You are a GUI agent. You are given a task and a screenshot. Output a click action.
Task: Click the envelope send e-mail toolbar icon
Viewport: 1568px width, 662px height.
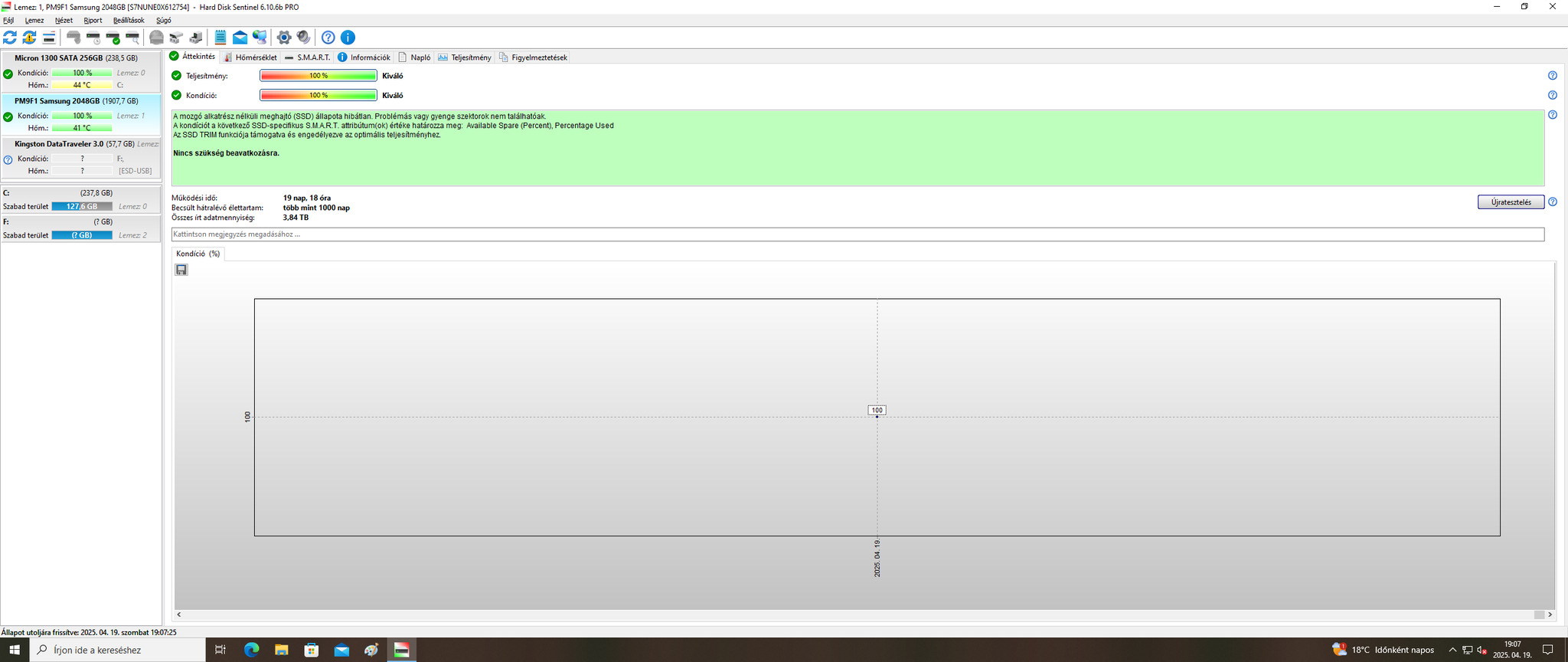coord(240,38)
